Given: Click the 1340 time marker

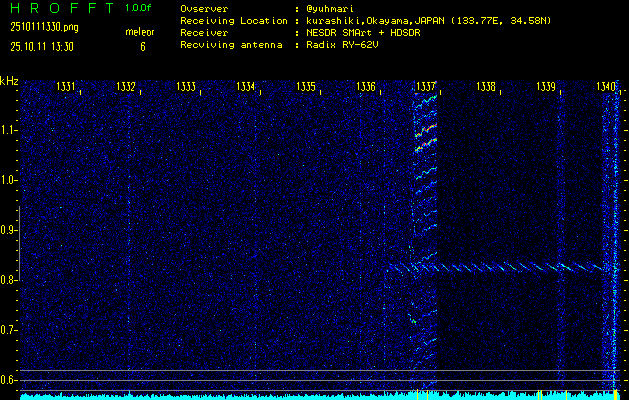Looking at the screenshot, I should (606, 86).
